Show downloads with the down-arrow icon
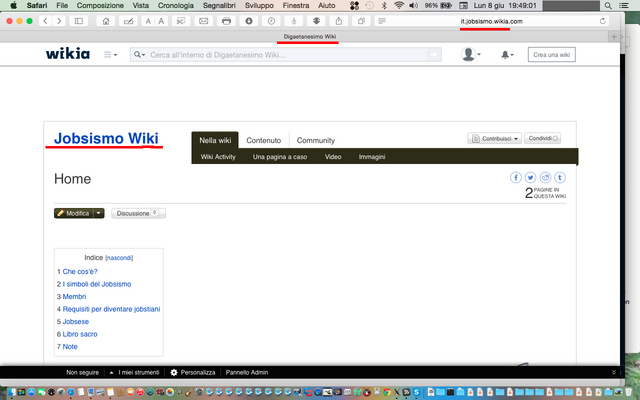The width and height of the screenshot is (640, 400). click(x=249, y=21)
